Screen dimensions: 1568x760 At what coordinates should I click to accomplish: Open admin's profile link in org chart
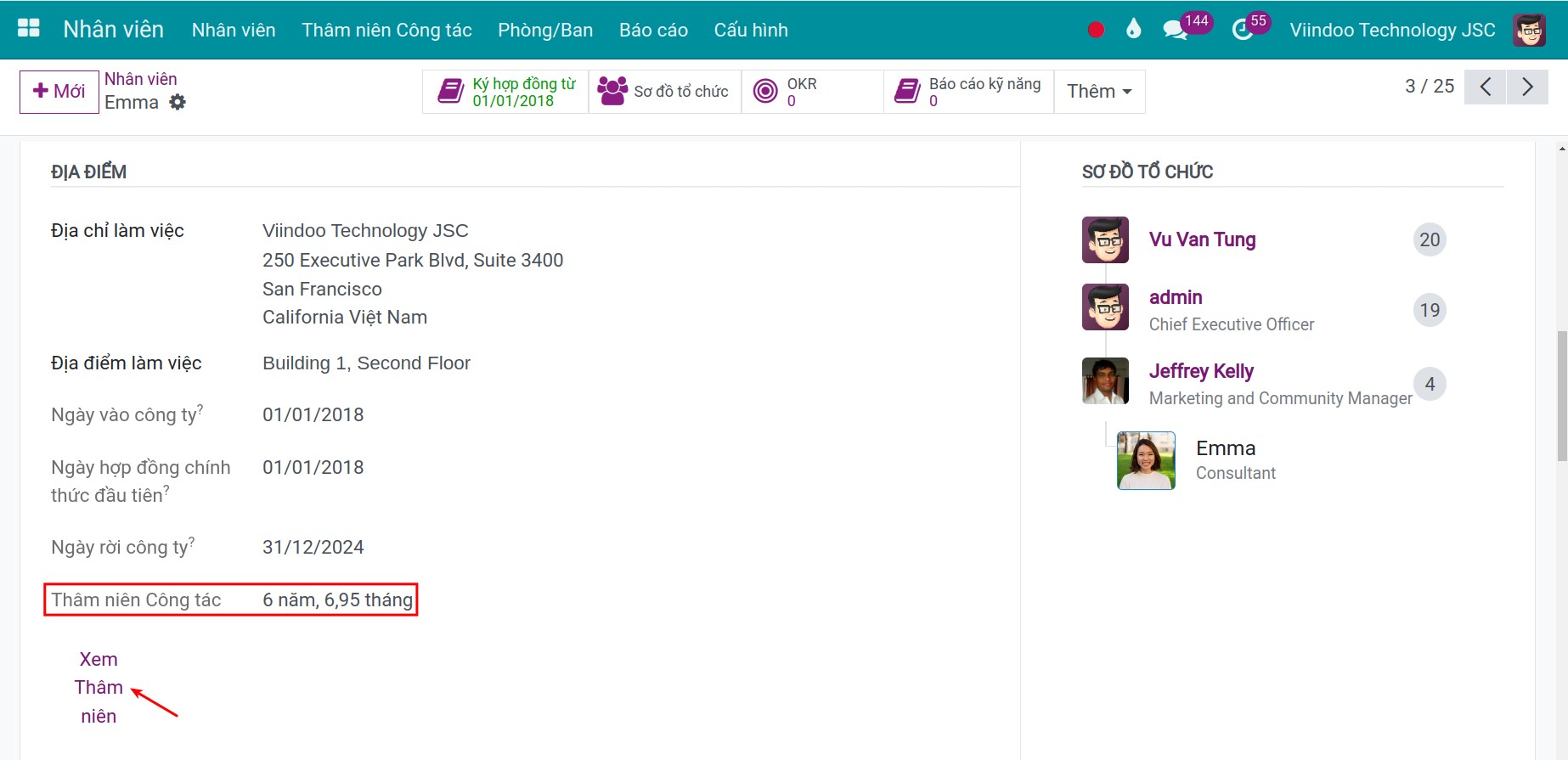[x=1176, y=297]
